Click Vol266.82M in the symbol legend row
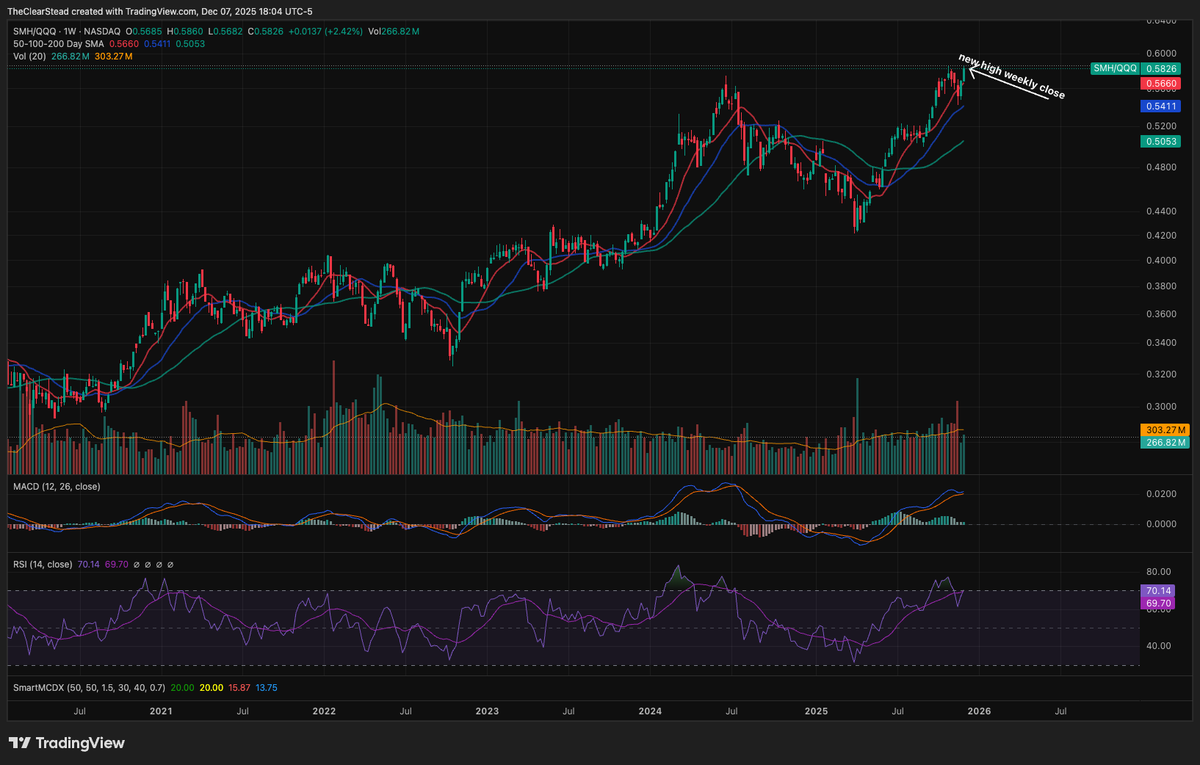 point(393,31)
